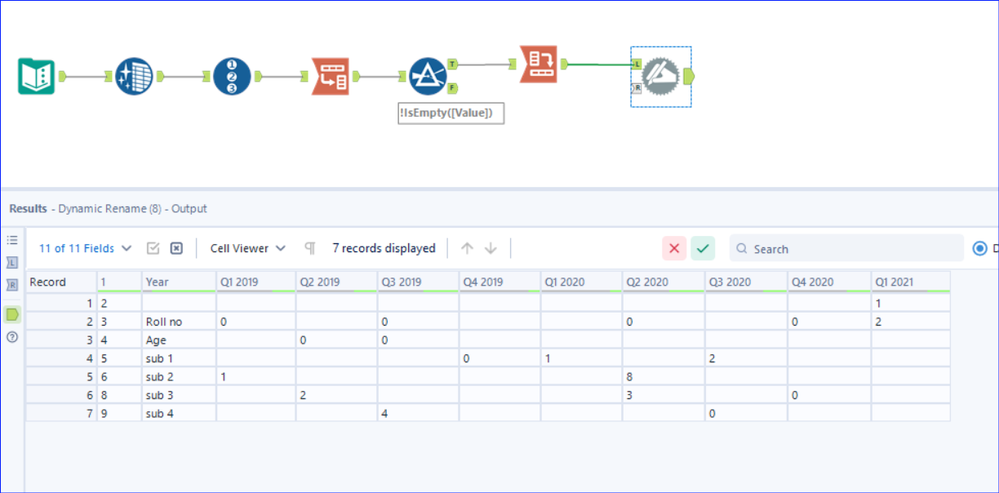Viewport: 999px width, 493px height.
Task: Click the Year column header
Action: (x=179, y=282)
